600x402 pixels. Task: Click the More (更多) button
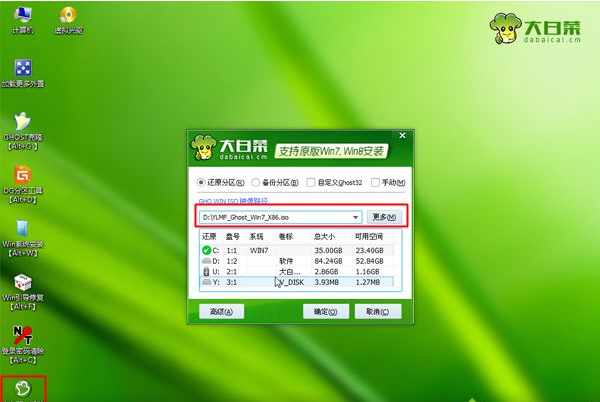(384, 217)
